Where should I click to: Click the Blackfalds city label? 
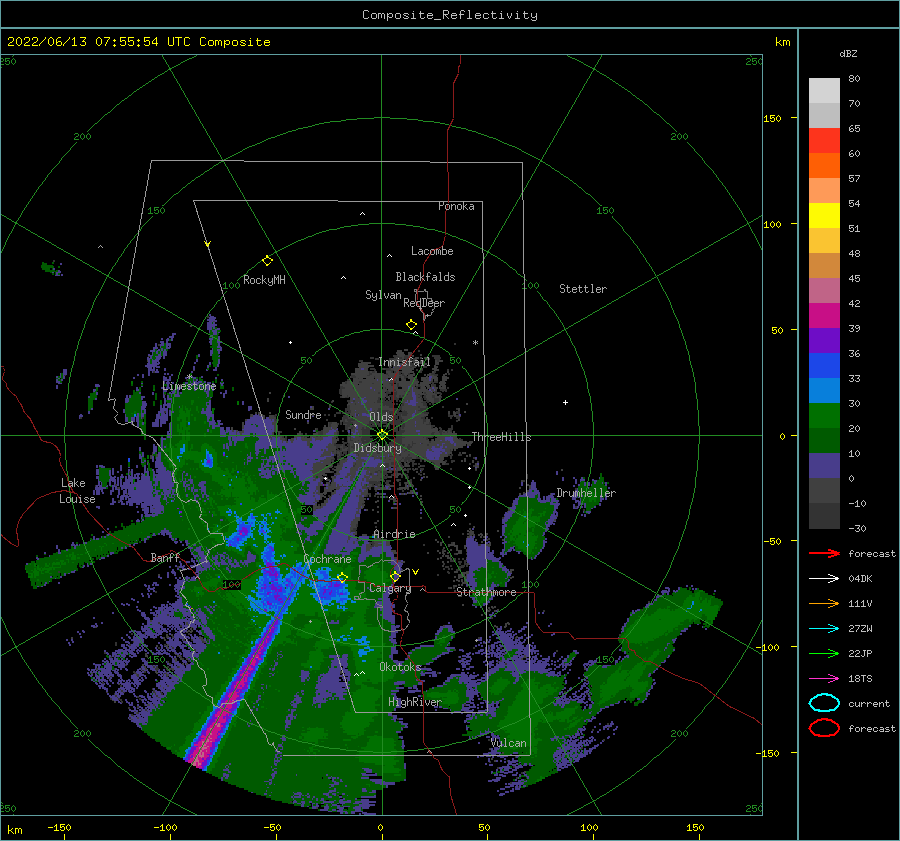pyautogui.click(x=425, y=277)
